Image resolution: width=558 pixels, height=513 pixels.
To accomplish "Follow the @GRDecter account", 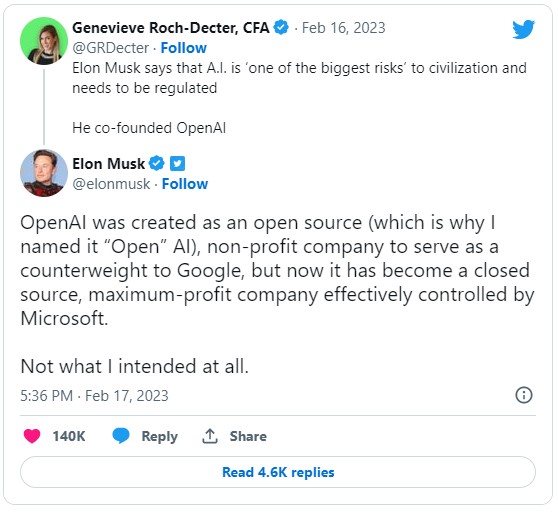I will (184, 48).
